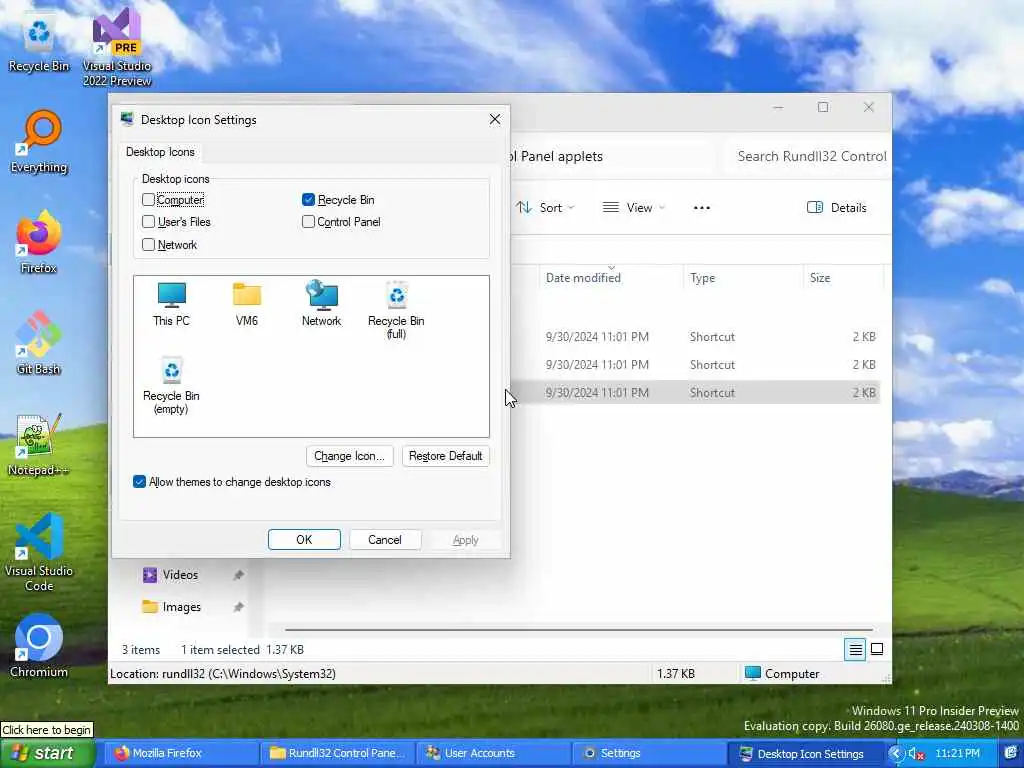
Task: Click the horizontal scrollbar in Explorer
Action: (x=579, y=630)
